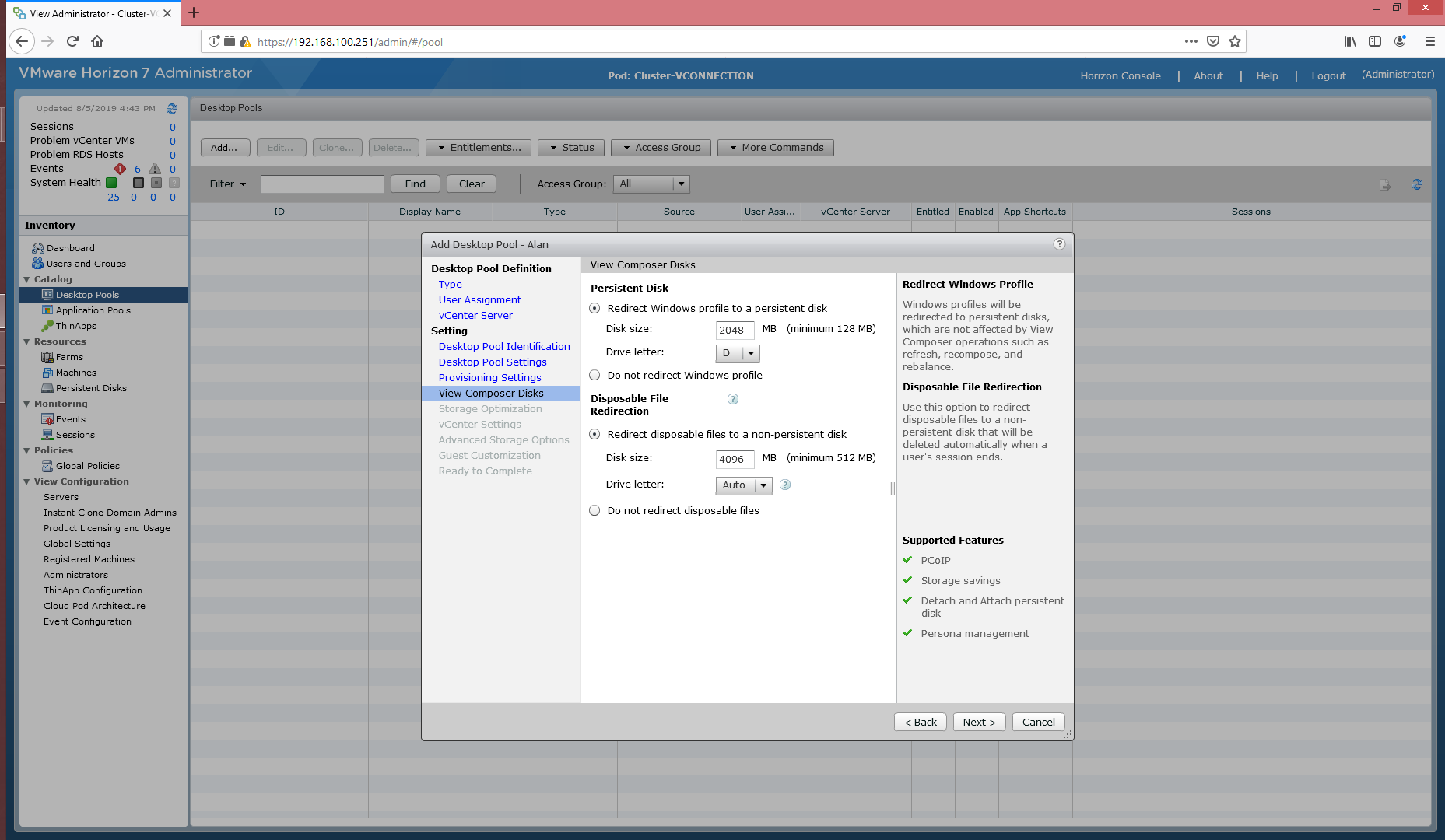Screen dimensions: 1445x840
Task: Open the Horizon Console link
Action: click(1120, 75)
